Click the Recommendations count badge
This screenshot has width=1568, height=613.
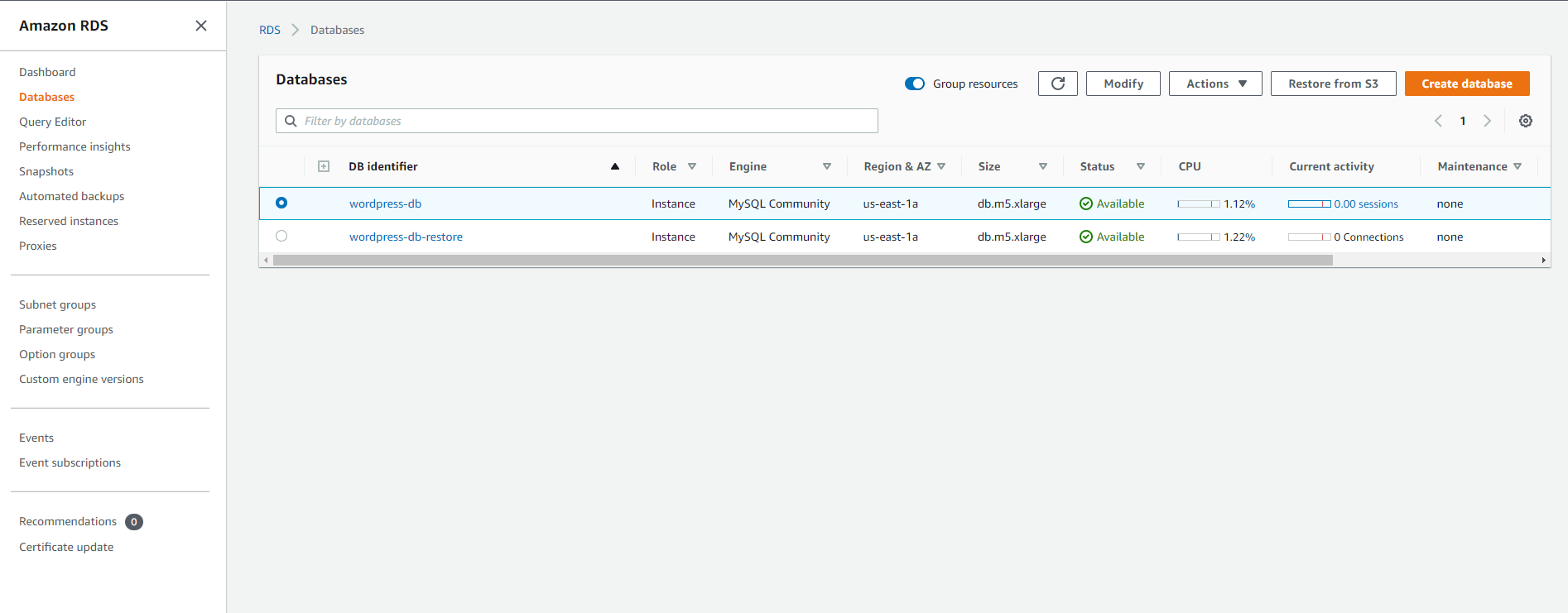click(x=134, y=522)
